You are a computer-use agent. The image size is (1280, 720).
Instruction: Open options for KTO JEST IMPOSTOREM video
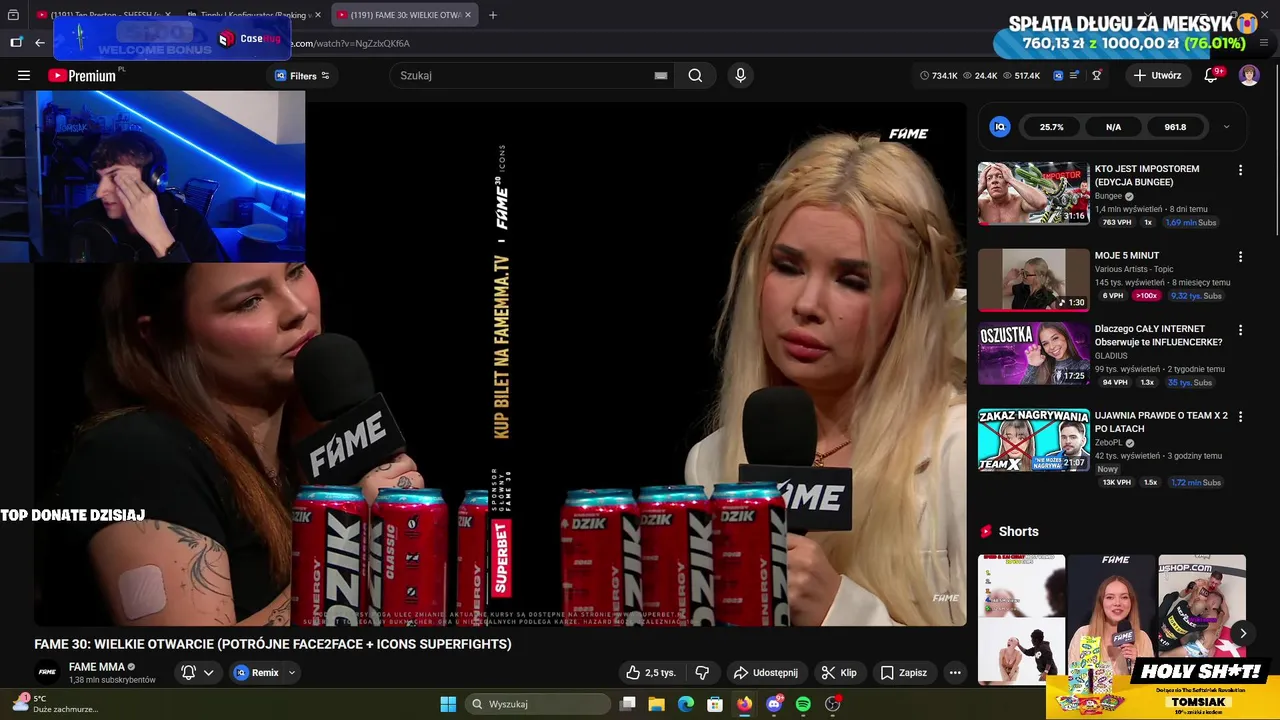(1240, 170)
